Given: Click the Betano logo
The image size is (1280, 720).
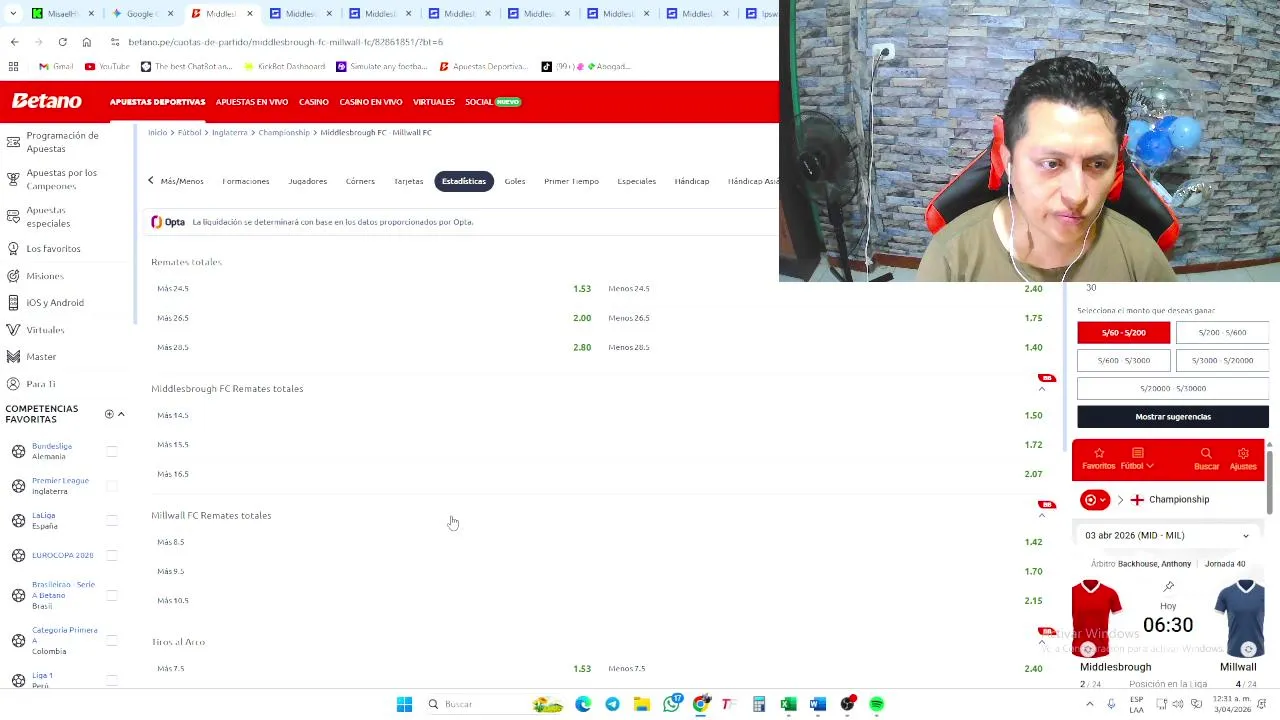Looking at the screenshot, I should (x=46, y=101).
